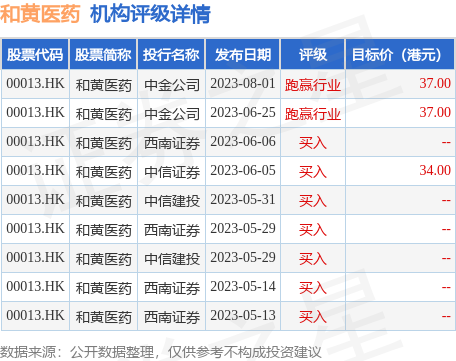The height and width of the screenshot is (361, 456).
Task: Click 买入 rating in the 2023-05-31 row
Action: pyautogui.click(x=313, y=201)
